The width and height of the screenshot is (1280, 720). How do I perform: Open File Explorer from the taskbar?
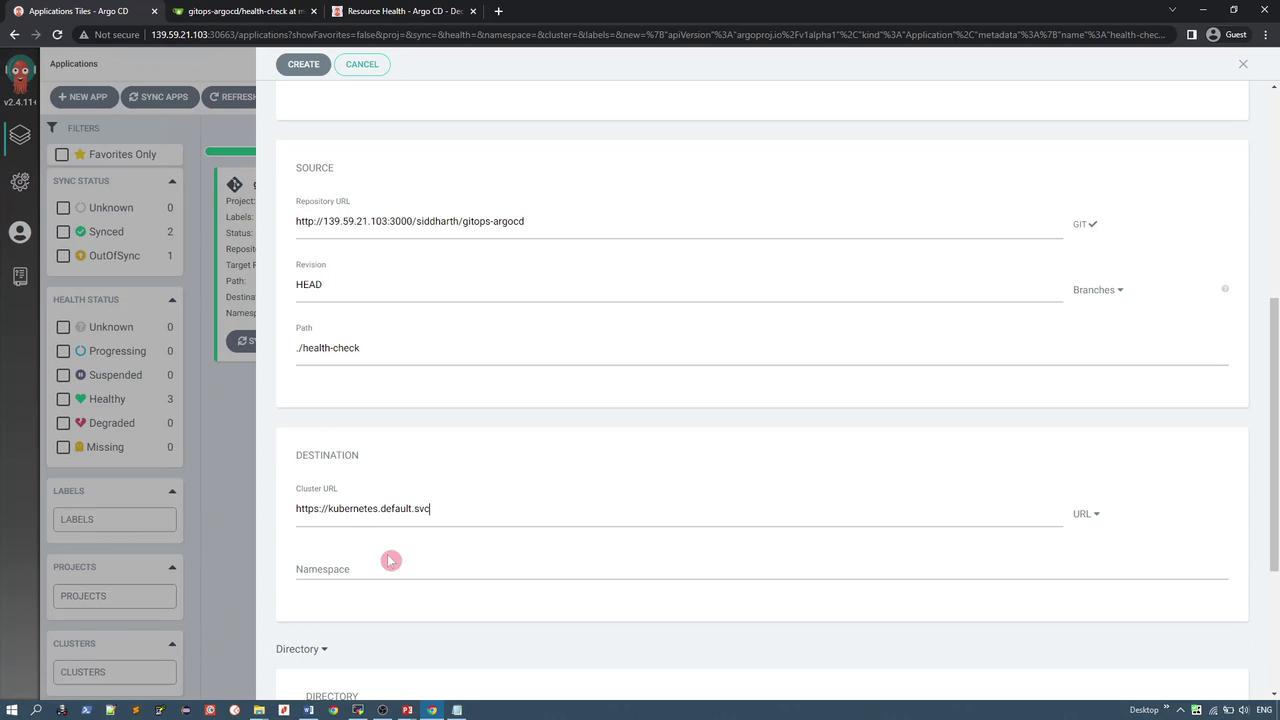[259, 710]
